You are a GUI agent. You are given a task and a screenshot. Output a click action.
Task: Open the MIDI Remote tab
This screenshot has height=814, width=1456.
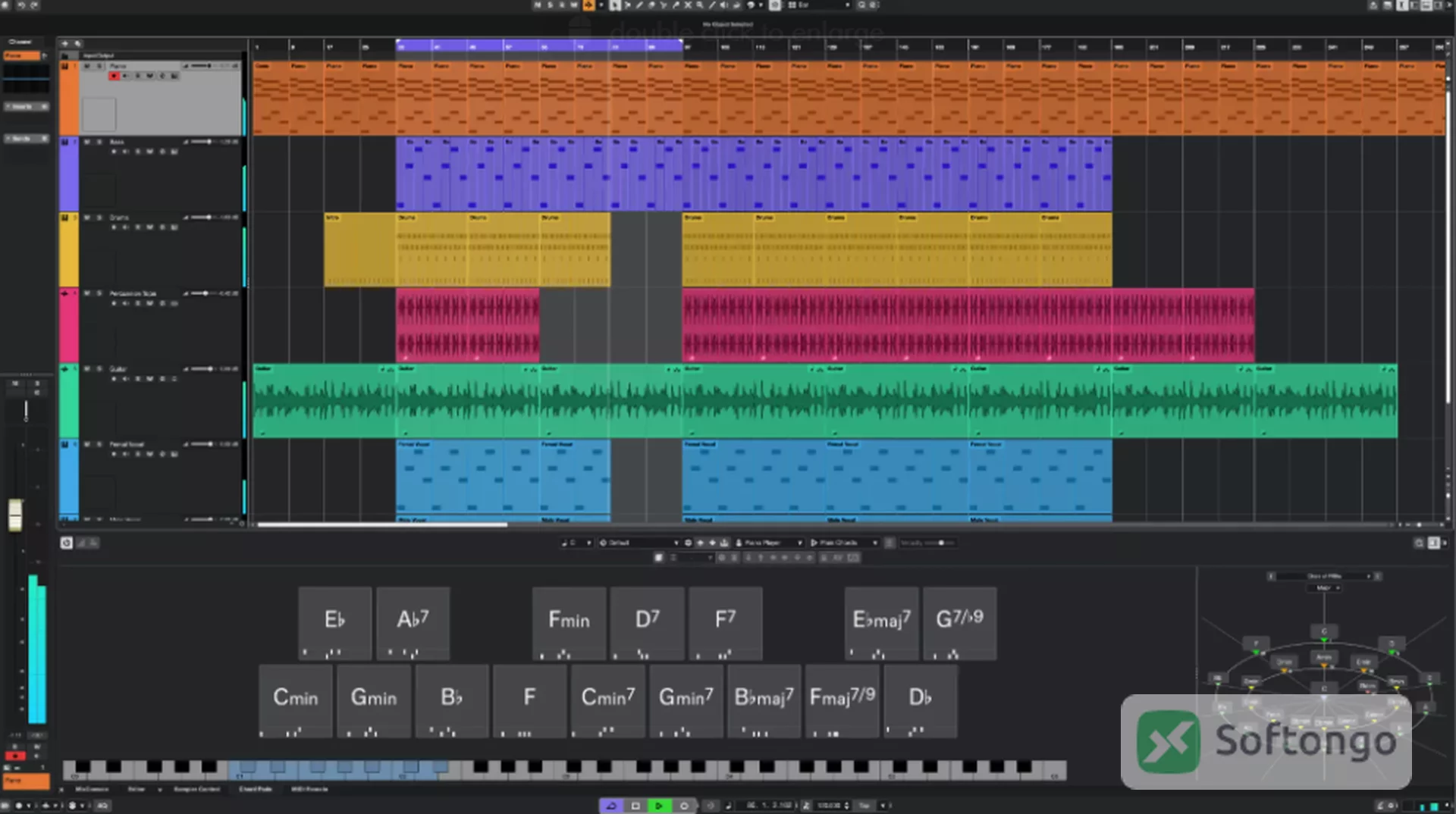[309, 789]
